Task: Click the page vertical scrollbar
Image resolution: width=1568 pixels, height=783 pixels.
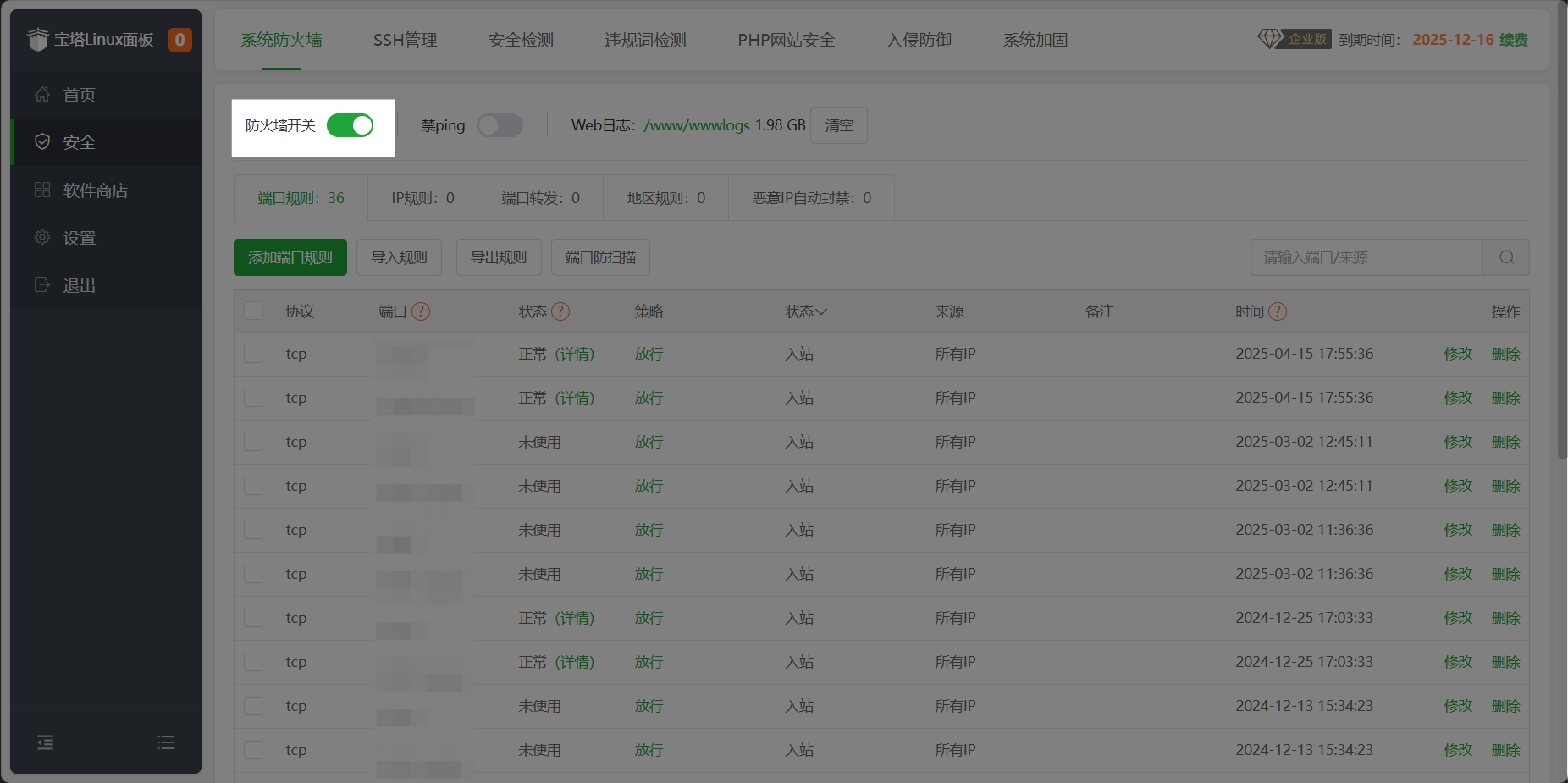Action: tap(1562, 254)
